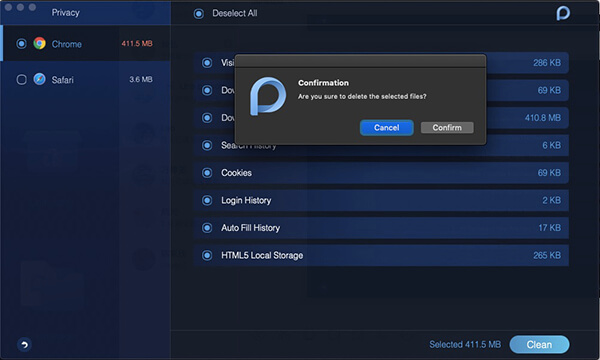Click the 265 KB size value
The height and width of the screenshot is (360, 600).
pos(547,256)
